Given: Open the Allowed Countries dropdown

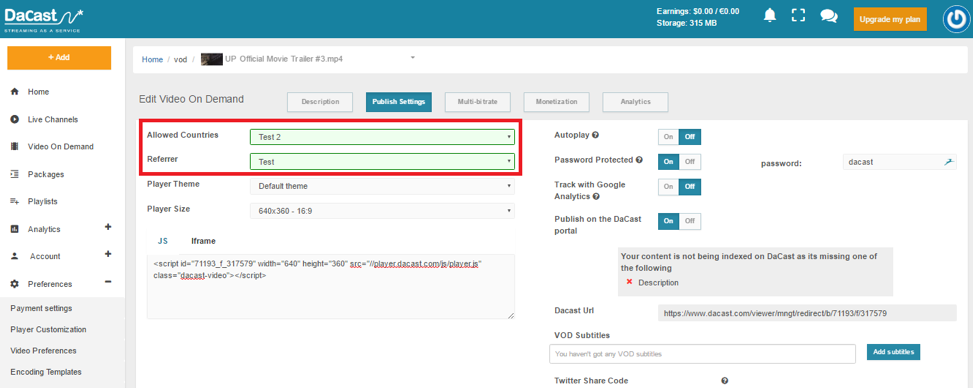Looking at the screenshot, I should (x=382, y=137).
